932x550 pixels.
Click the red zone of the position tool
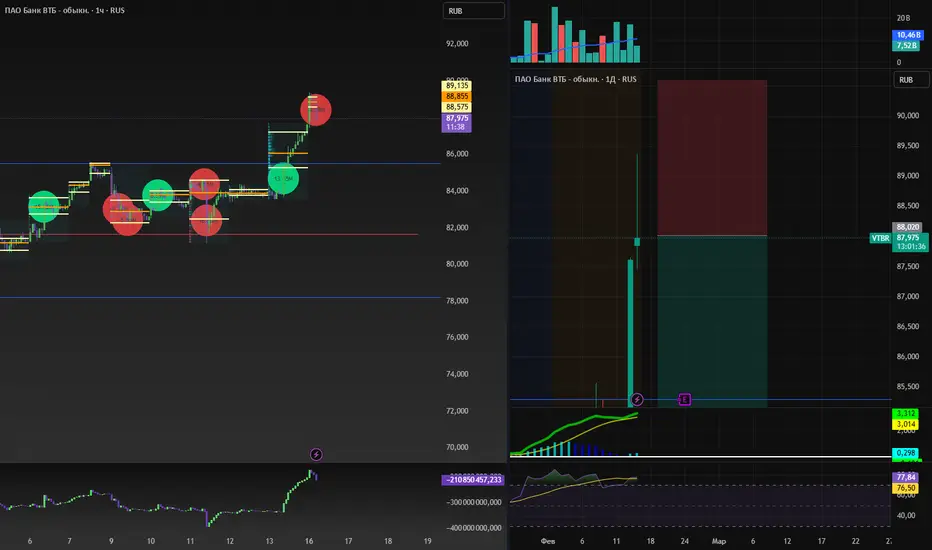point(712,158)
